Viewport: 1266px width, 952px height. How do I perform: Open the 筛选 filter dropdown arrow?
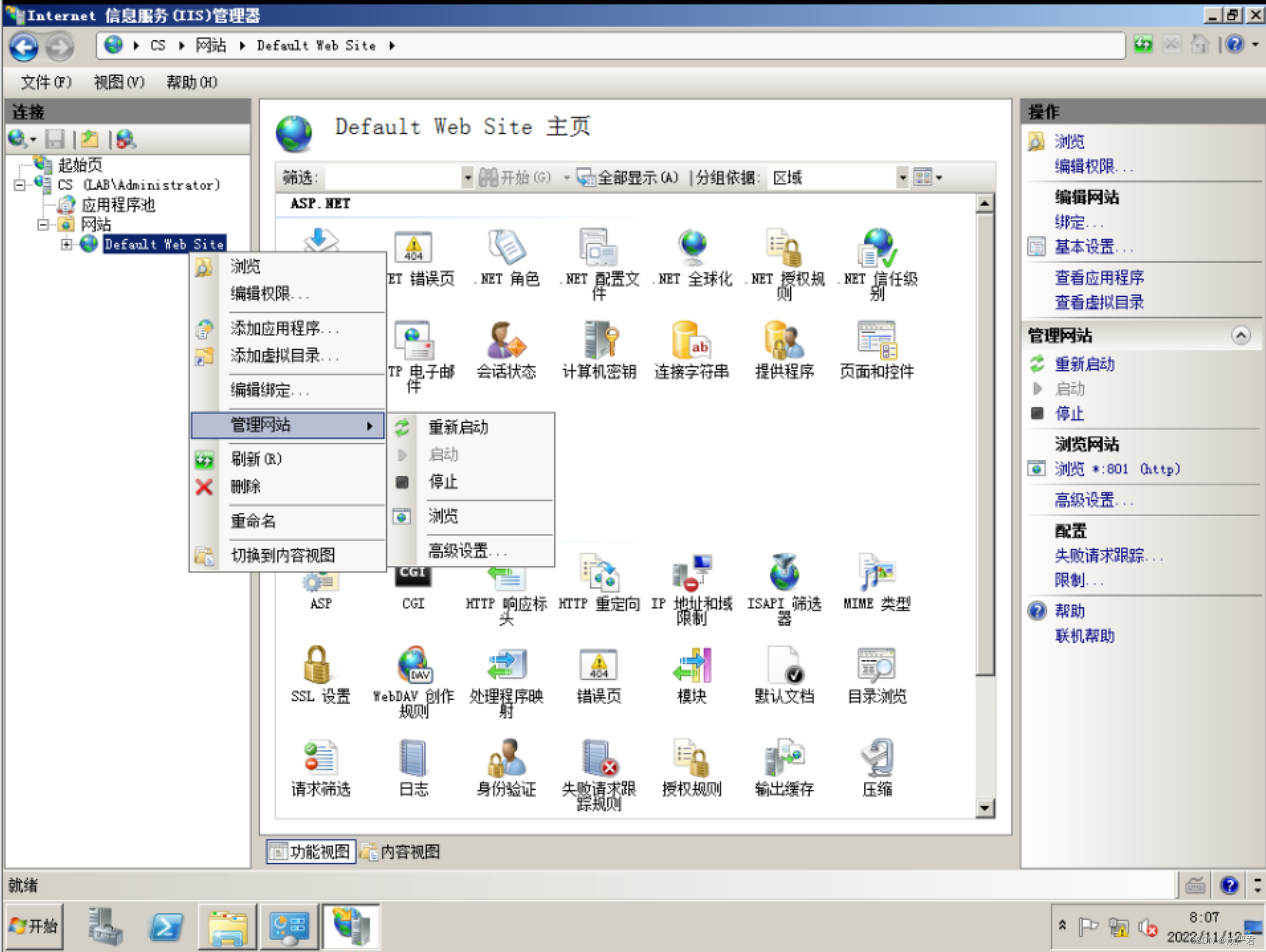coord(467,177)
